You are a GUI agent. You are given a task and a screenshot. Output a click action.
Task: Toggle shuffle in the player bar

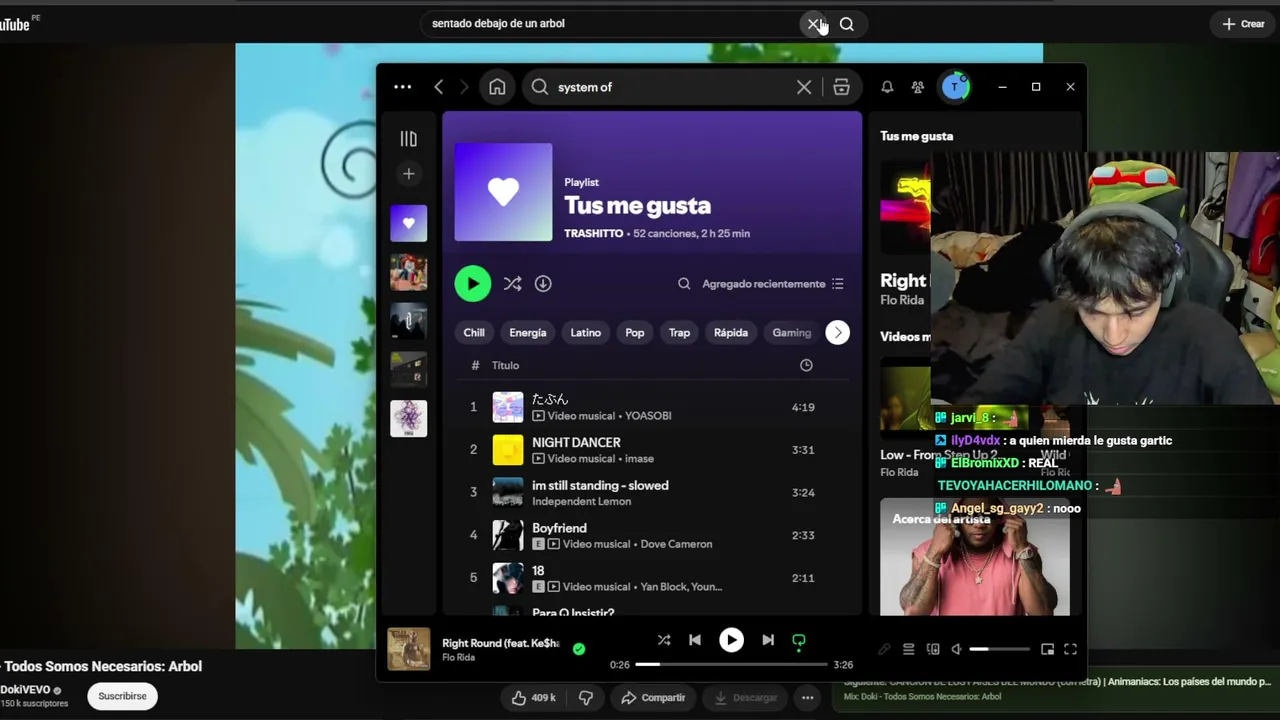click(x=664, y=640)
